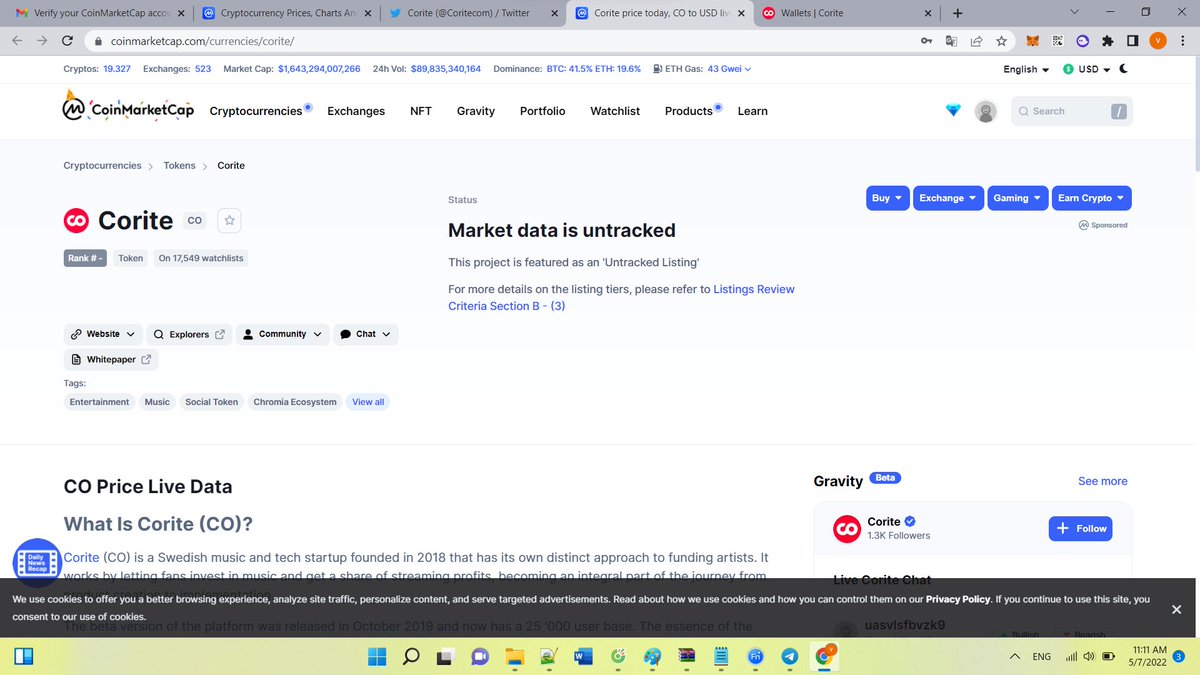
Task: Open Explorers external link
Action: click(x=188, y=334)
